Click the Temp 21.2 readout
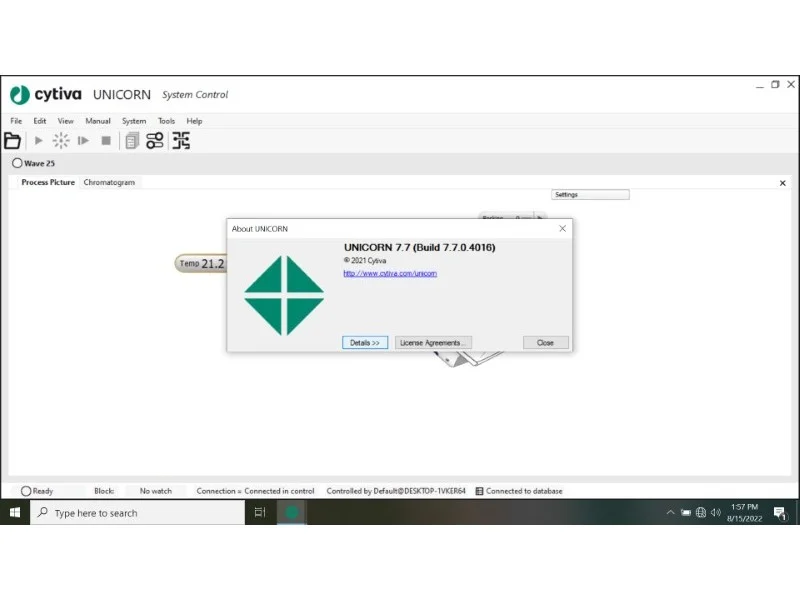The width and height of the screenshot is (800, 600). point(202,263)
